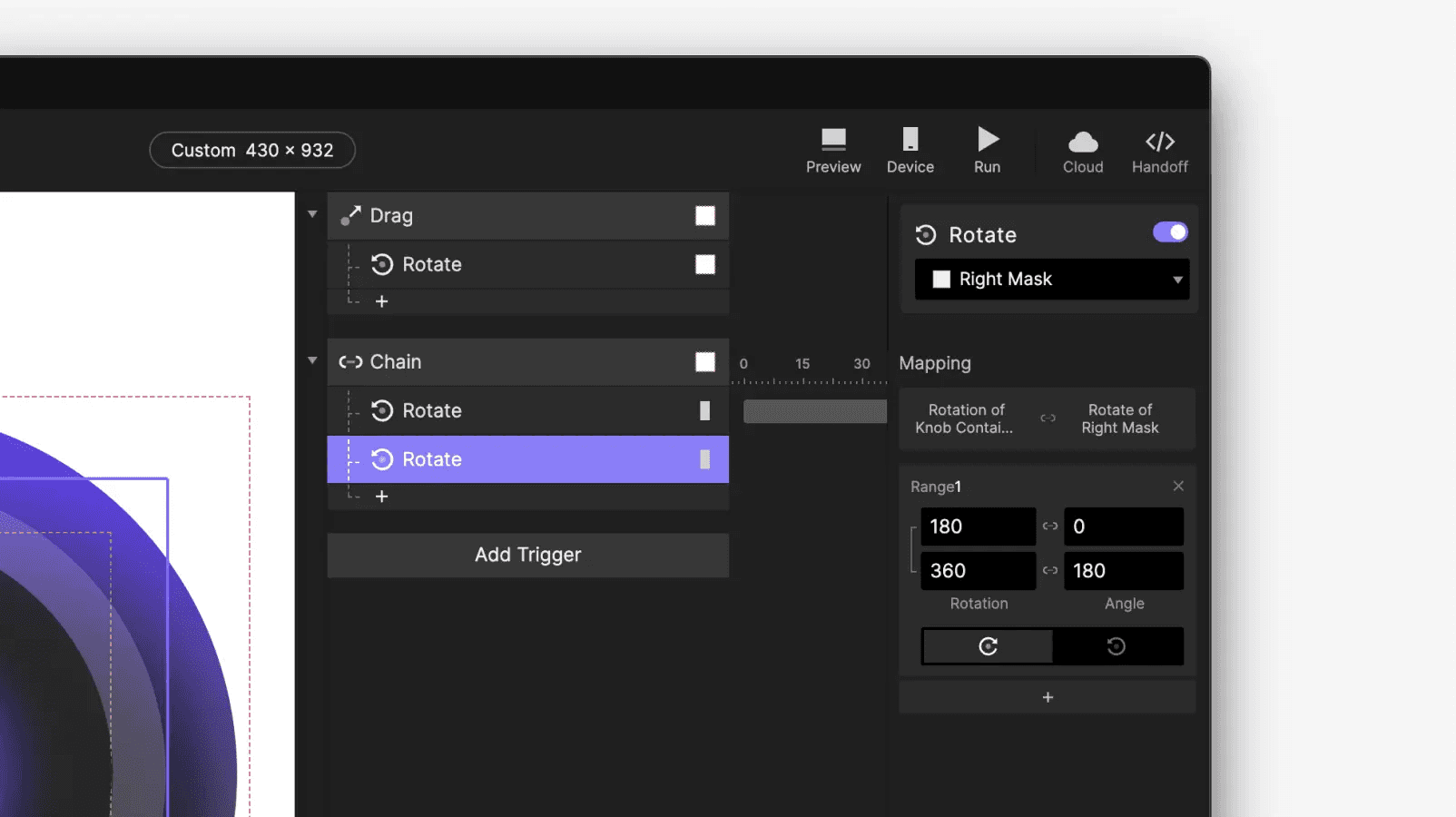The height and width of the screenshot is (817, 1456).
Task: Click the mapping link icon
Action: point(1048,418)
